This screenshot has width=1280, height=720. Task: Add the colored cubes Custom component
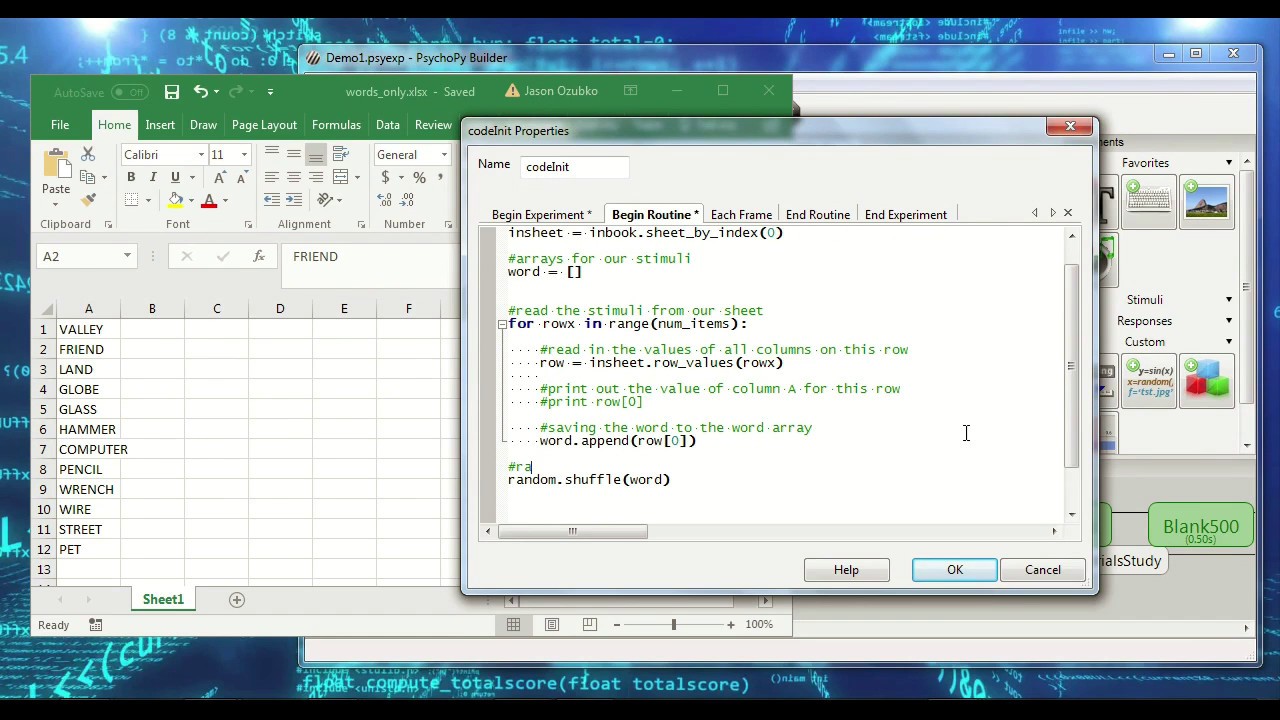[x=1207, y=381]
